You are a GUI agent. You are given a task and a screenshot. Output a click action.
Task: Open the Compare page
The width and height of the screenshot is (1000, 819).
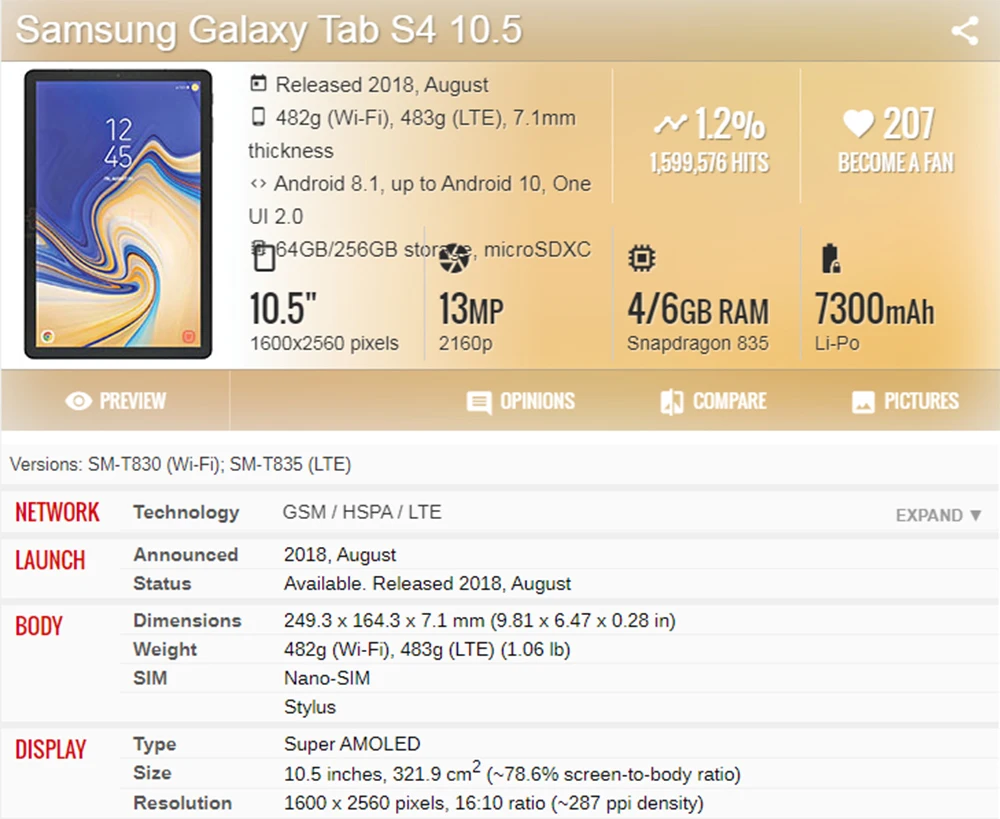click(713, 401)
